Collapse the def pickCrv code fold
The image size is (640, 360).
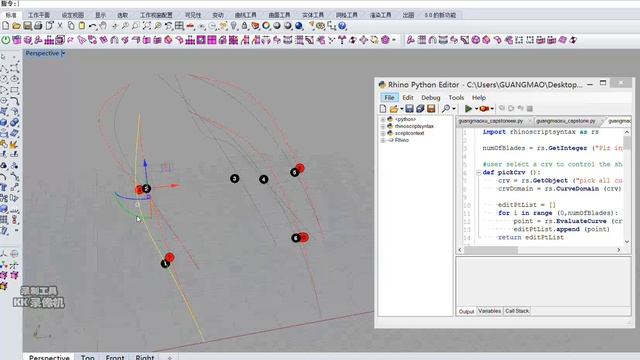[x=478, y=173]
